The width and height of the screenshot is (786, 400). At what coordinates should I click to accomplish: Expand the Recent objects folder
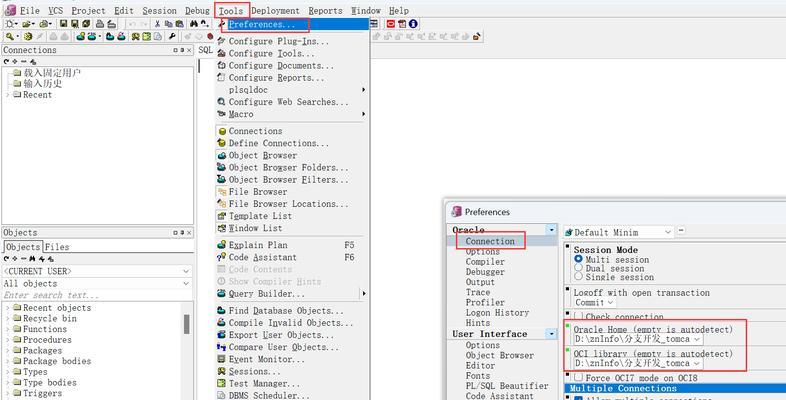click(x=8, y=308)
